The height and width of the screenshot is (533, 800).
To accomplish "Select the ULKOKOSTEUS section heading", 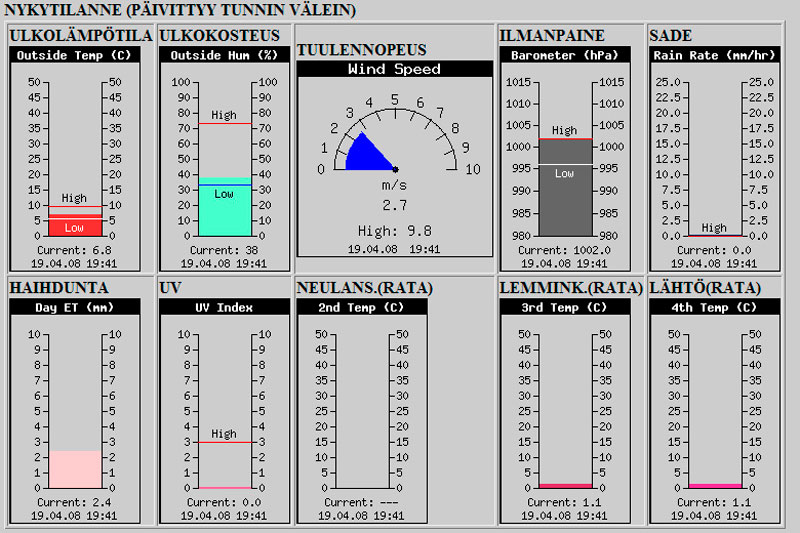I will click(x=219, y=35).
